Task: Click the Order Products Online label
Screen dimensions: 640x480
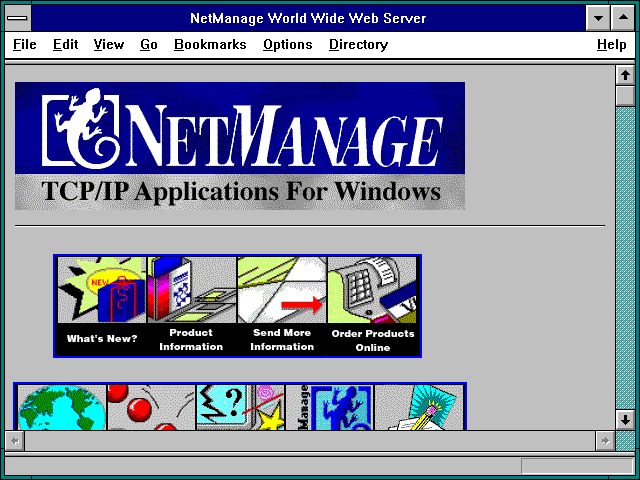Action: tap(373, 340)
